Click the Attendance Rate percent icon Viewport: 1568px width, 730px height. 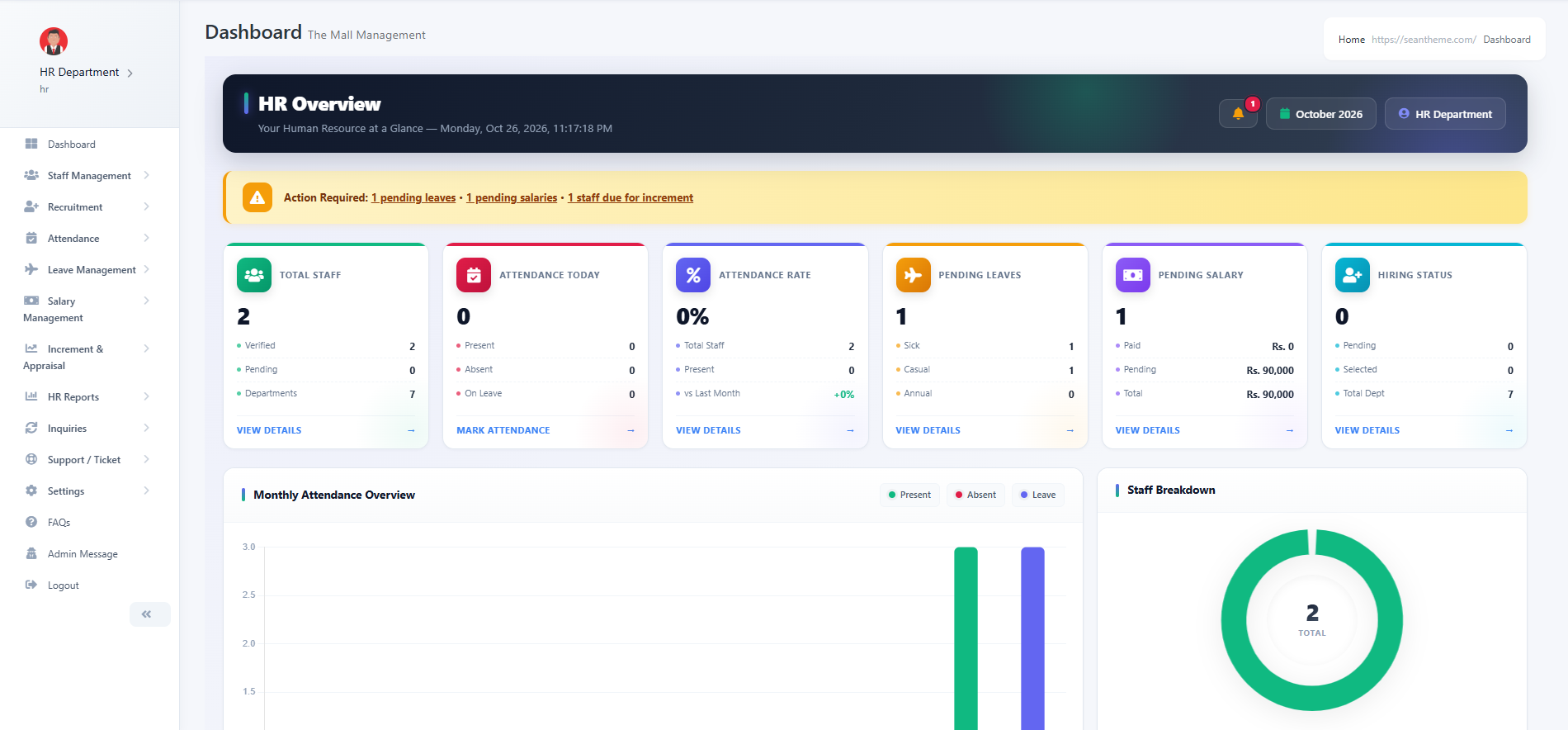pos(693,275)
